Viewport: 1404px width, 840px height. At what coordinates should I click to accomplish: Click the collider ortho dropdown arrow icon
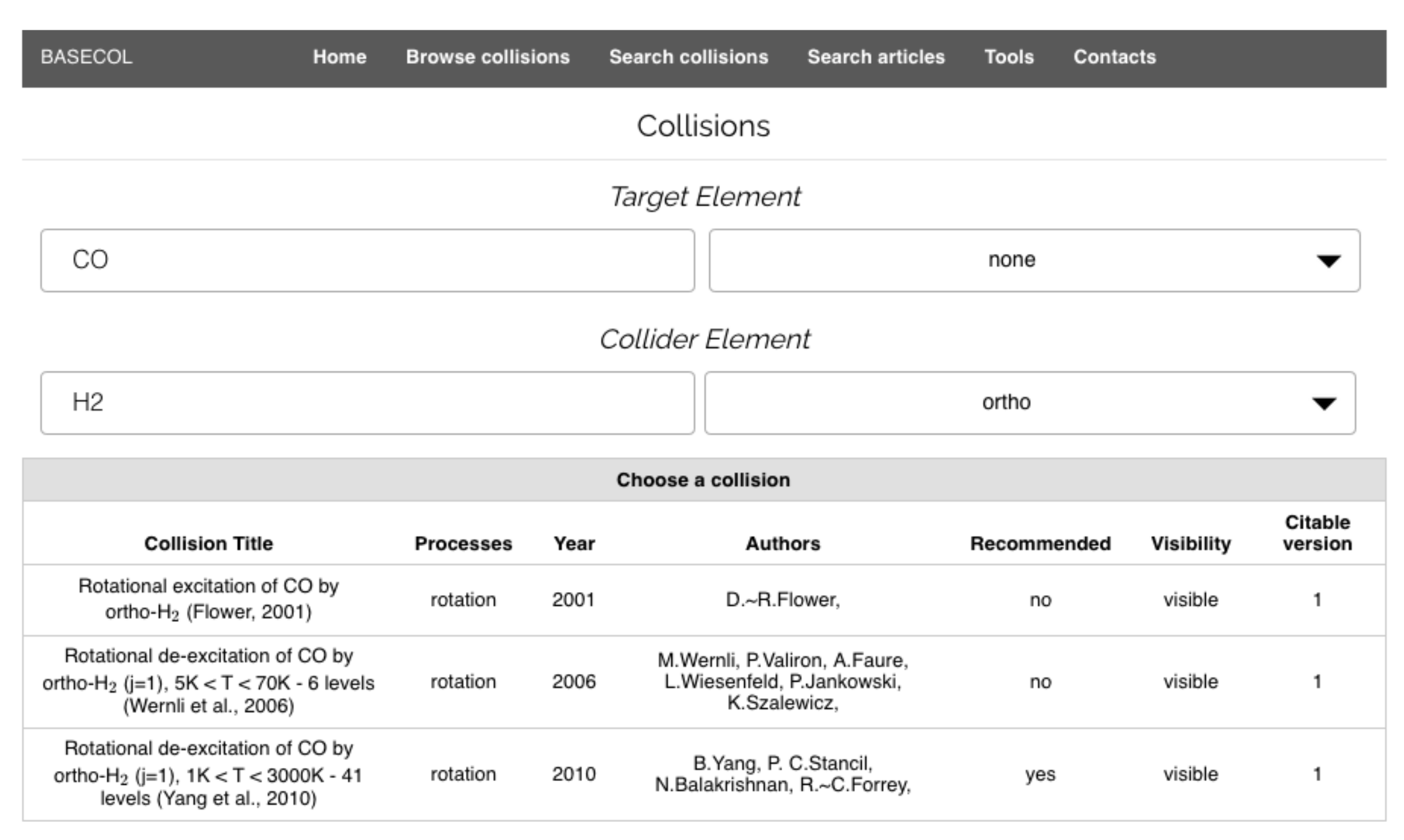[x=1324, y=404]
